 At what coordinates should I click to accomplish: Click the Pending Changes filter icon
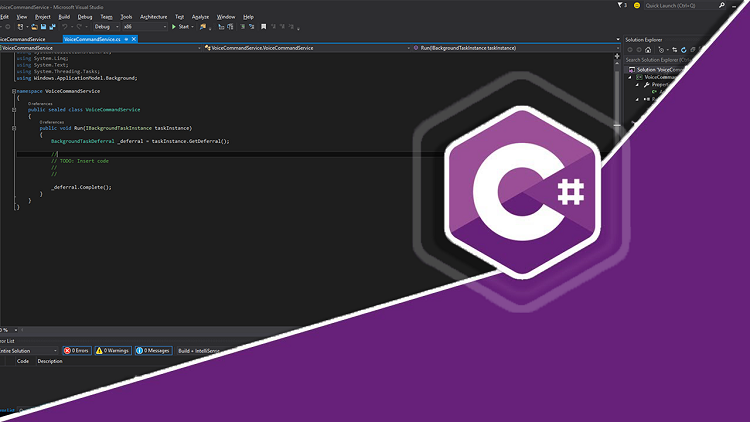tap(661, 50)
